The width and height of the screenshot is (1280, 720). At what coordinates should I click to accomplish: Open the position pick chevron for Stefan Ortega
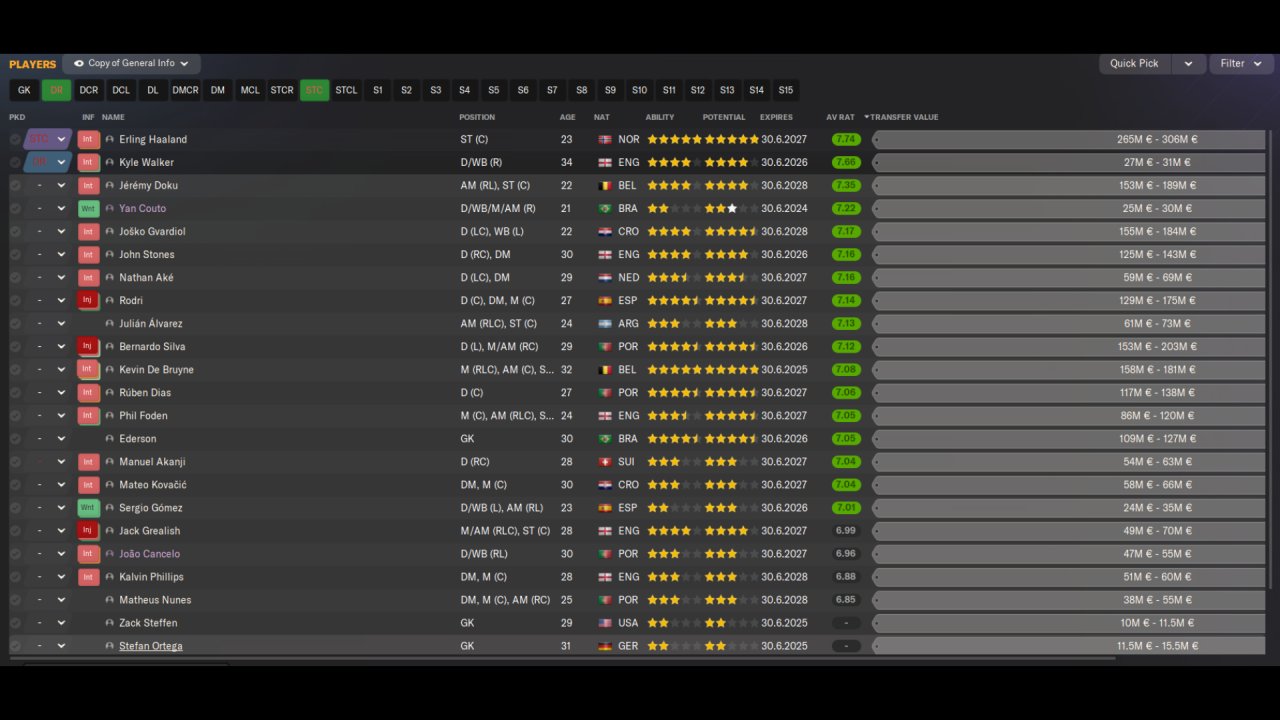pos(61,646)
